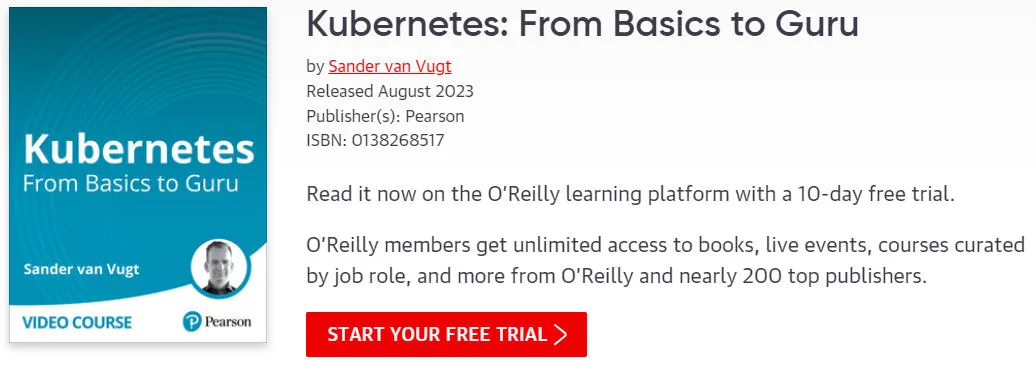
Task: Click the Pearson circular P emblem
Action: click(192, 322)
